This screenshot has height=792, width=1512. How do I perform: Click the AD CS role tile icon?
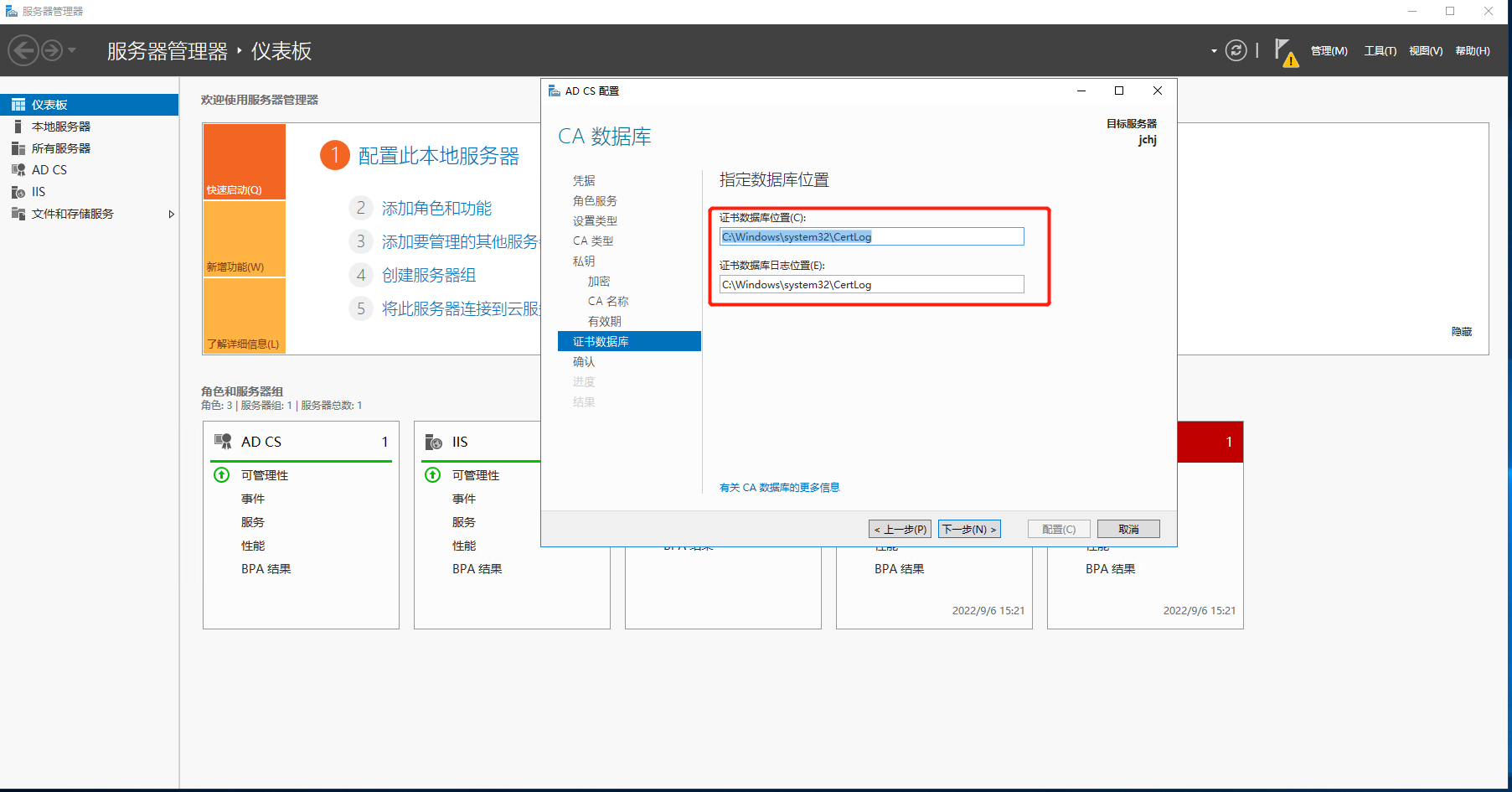coord(223,442)
